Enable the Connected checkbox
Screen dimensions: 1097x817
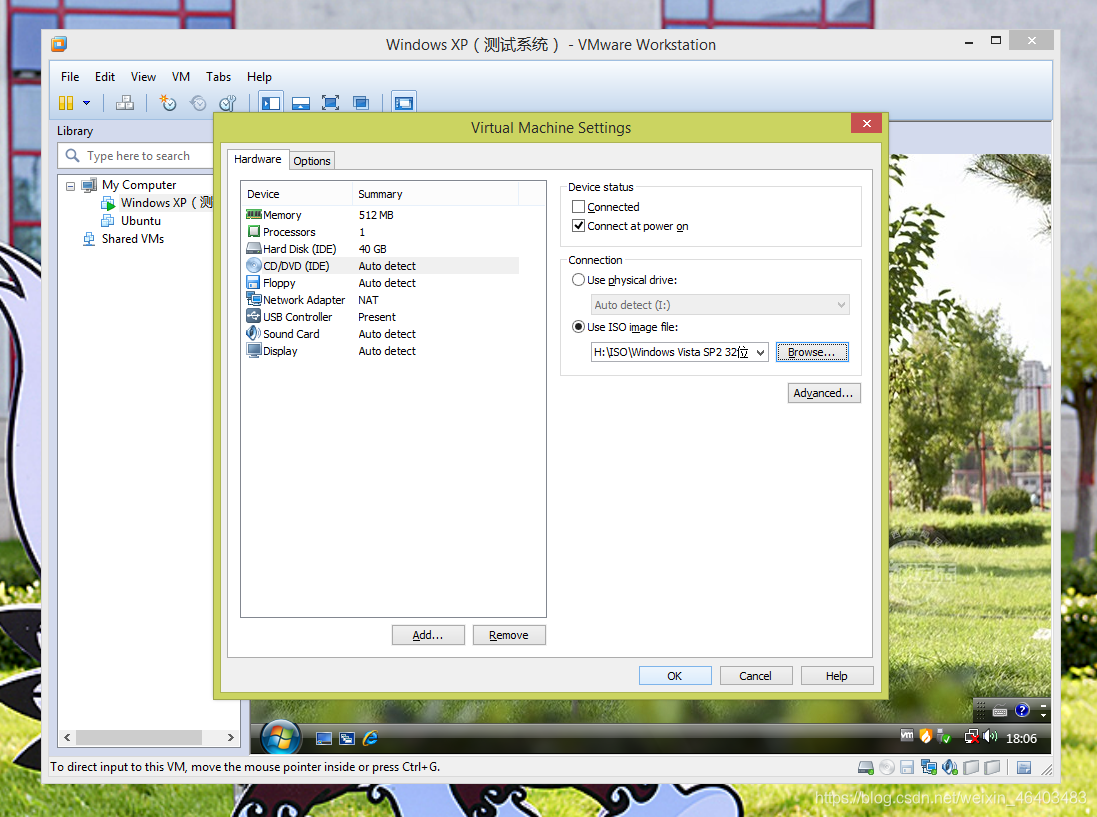(x=579, y=207)
